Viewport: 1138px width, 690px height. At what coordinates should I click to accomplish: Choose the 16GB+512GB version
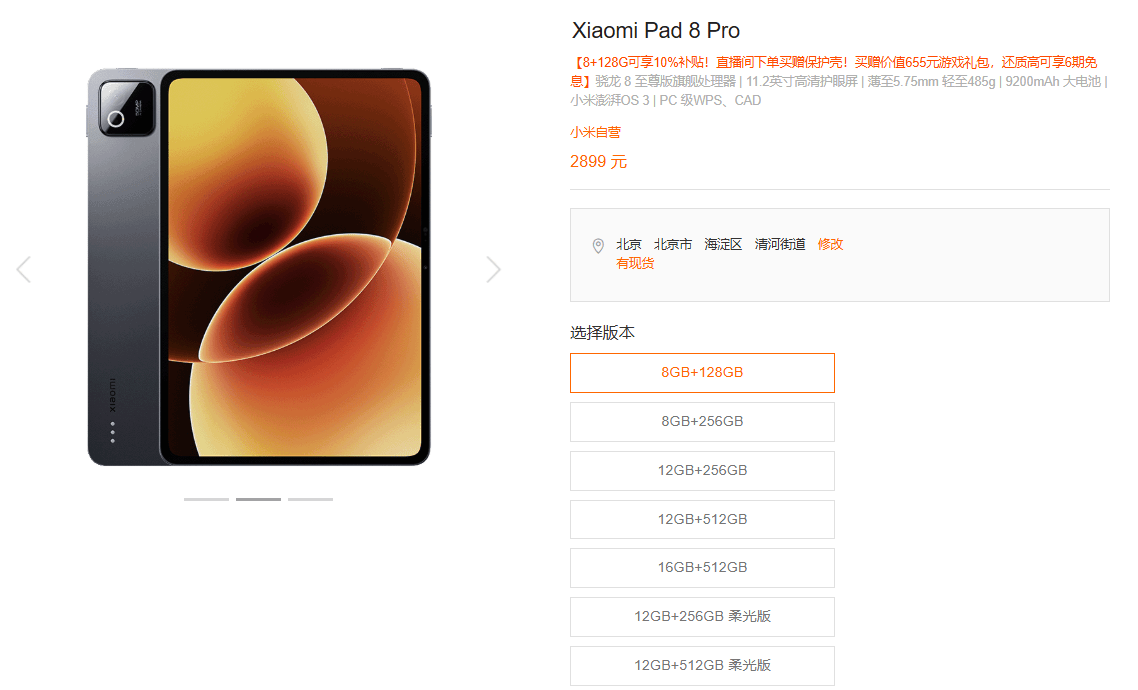702,568
